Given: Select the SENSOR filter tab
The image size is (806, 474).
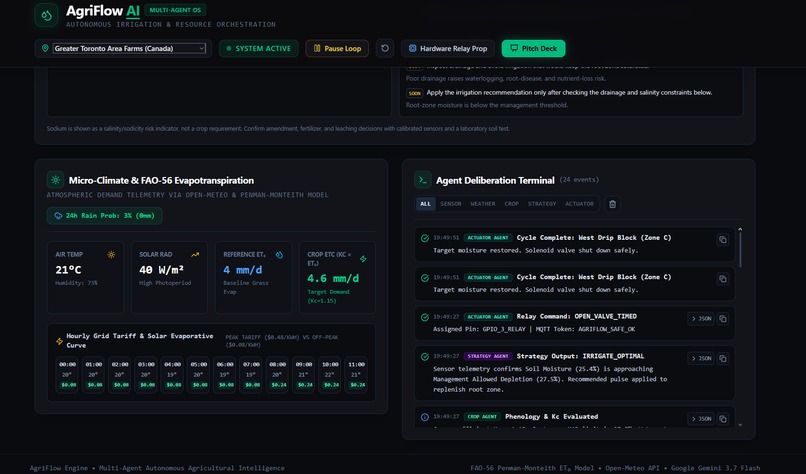Looking at the screenshot, I should (x=451, y=204).
